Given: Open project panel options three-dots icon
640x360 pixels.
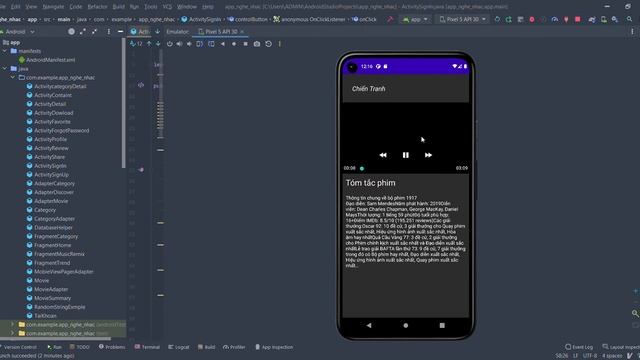Looking at the screenshot, I should (109, 31).
